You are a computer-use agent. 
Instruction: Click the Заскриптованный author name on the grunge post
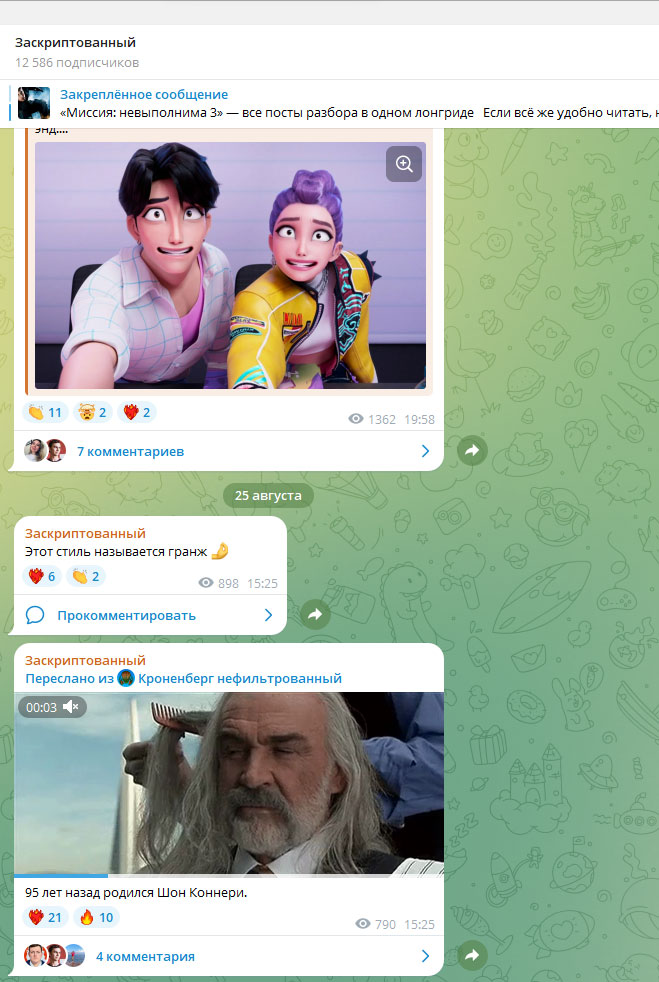click(x=85, y=533)
